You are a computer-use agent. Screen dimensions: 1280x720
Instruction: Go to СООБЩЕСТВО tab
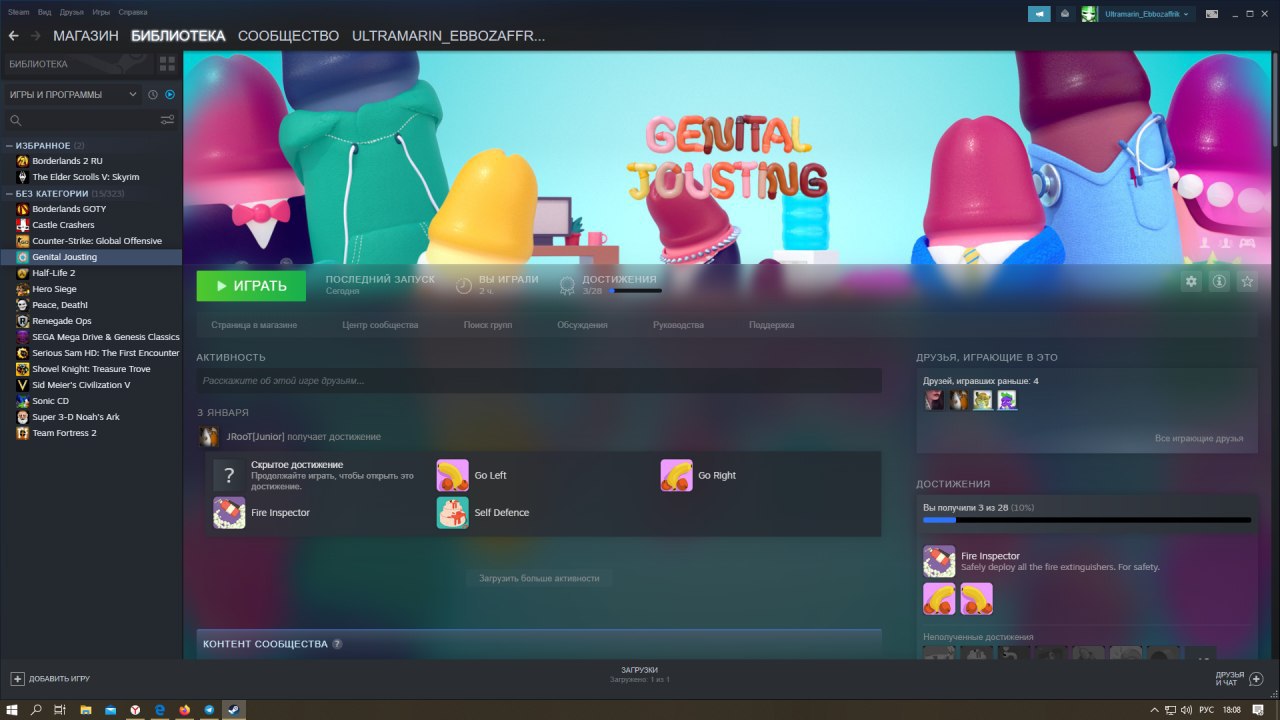coord(289,36)
